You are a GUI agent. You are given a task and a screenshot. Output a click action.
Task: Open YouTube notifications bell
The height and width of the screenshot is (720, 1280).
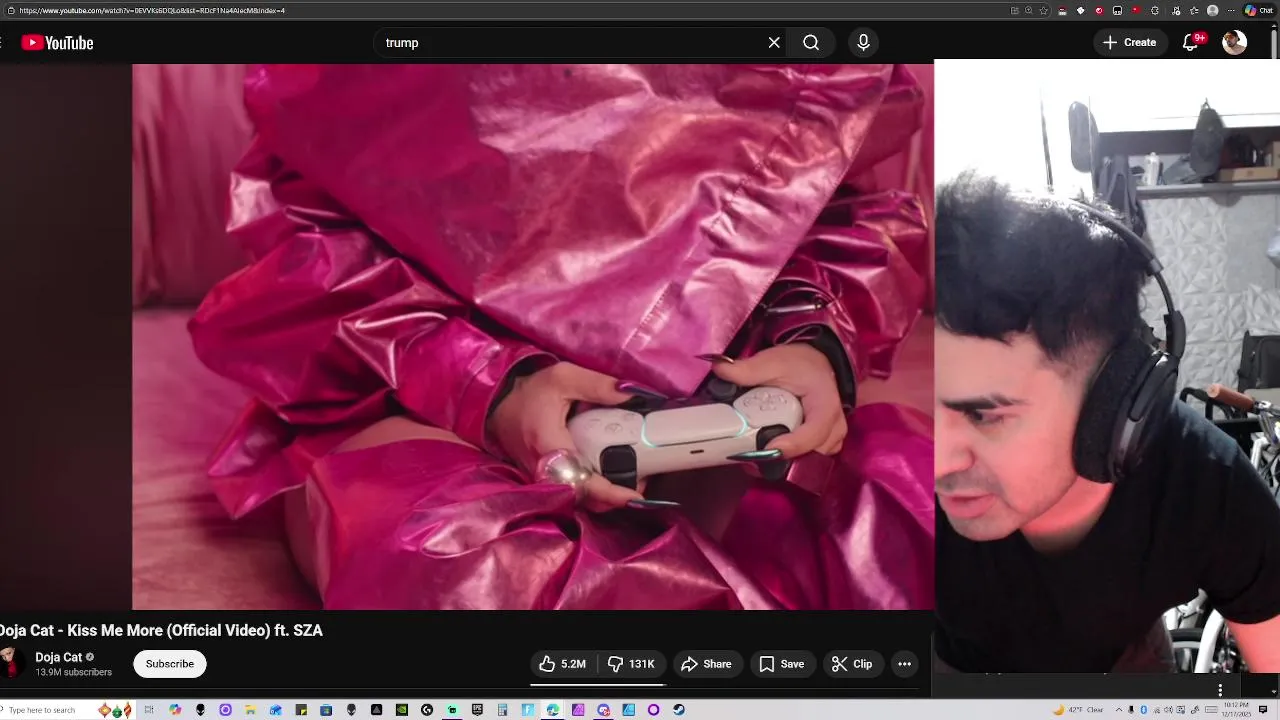1190,43
